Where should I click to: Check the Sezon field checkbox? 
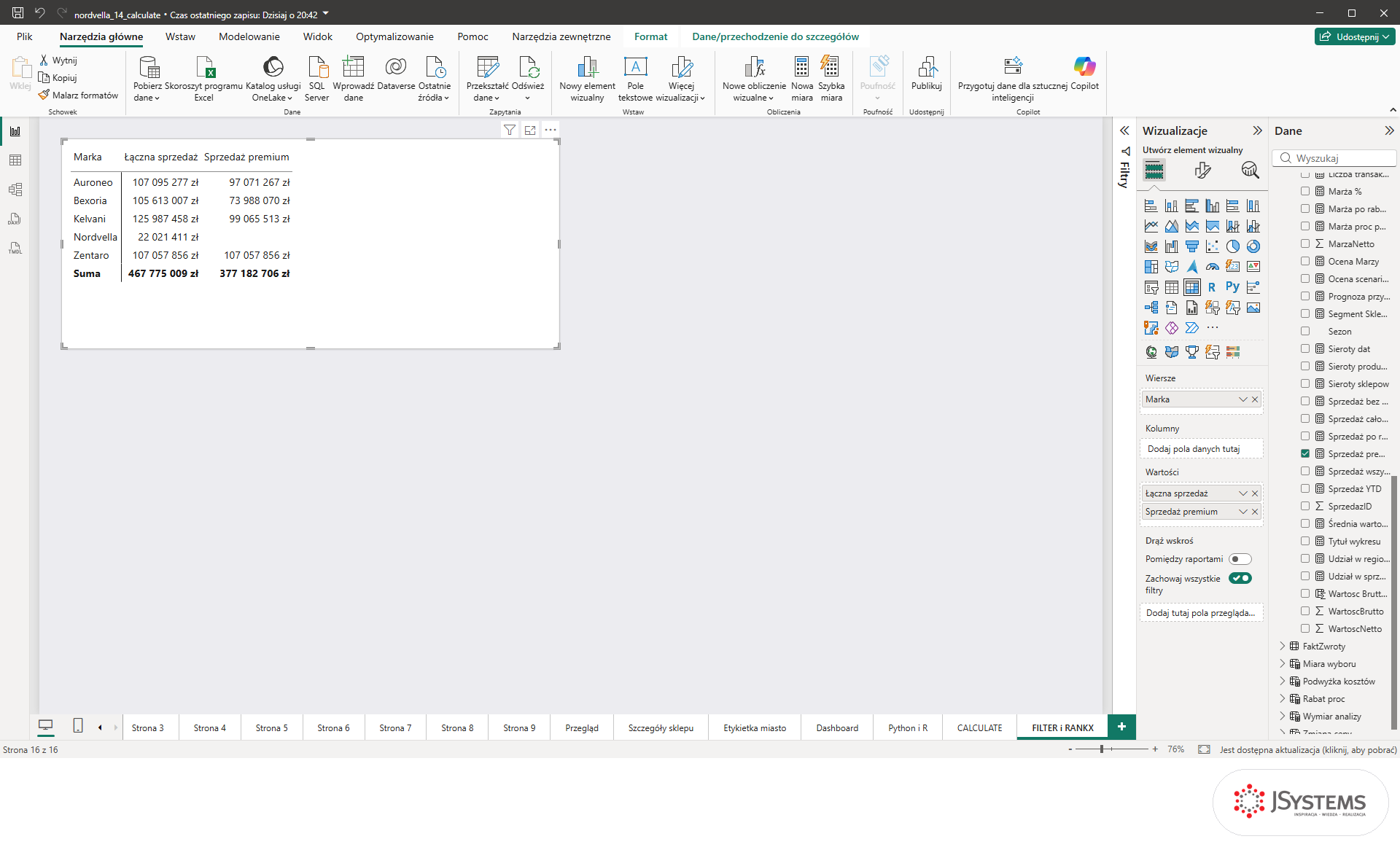pos(1305,331)
